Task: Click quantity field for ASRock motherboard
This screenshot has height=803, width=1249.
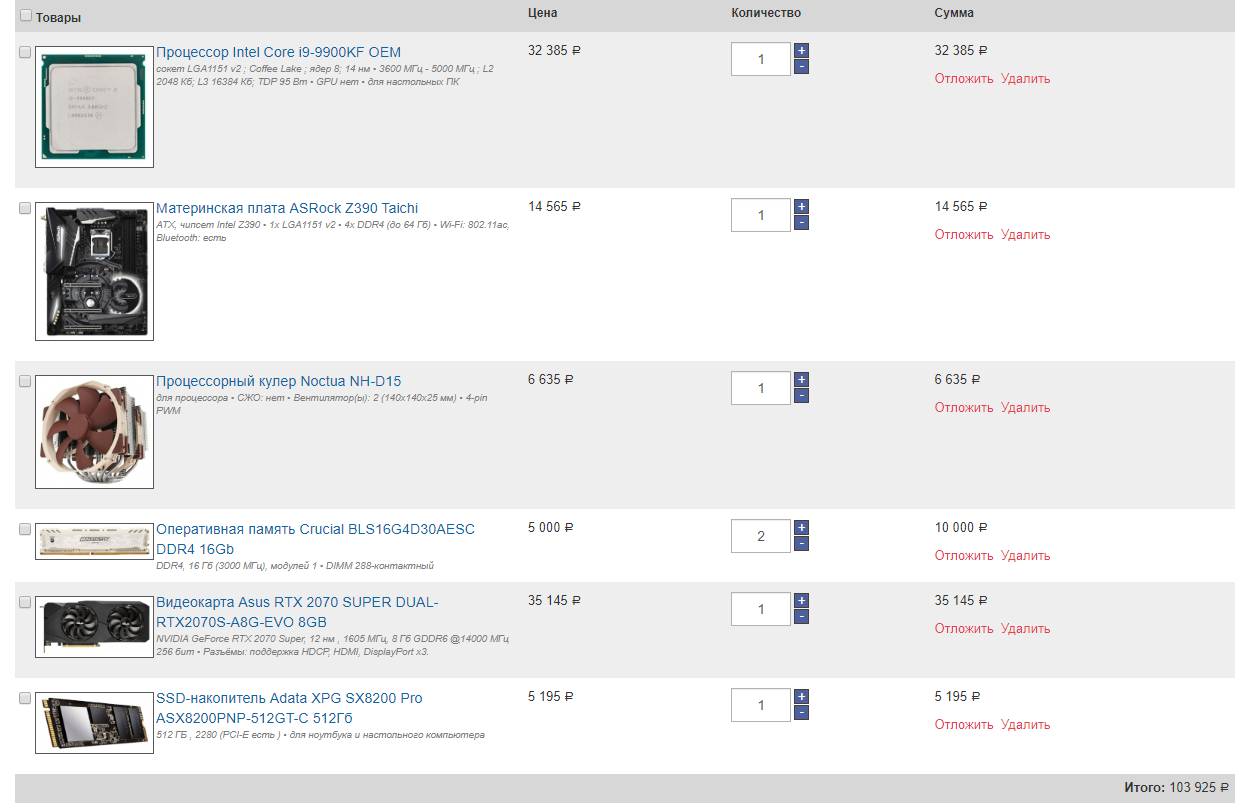Action: pos(760,215)
